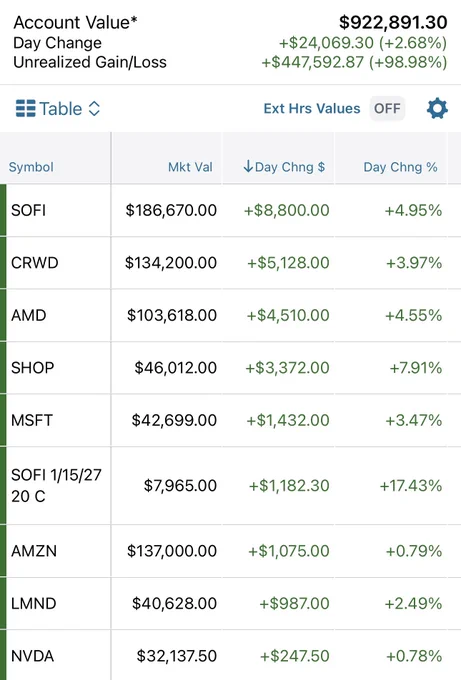This screenshot has width=461, height=680.
Task: Sort by Day Chng % column
Action: (x=400, y=167)
